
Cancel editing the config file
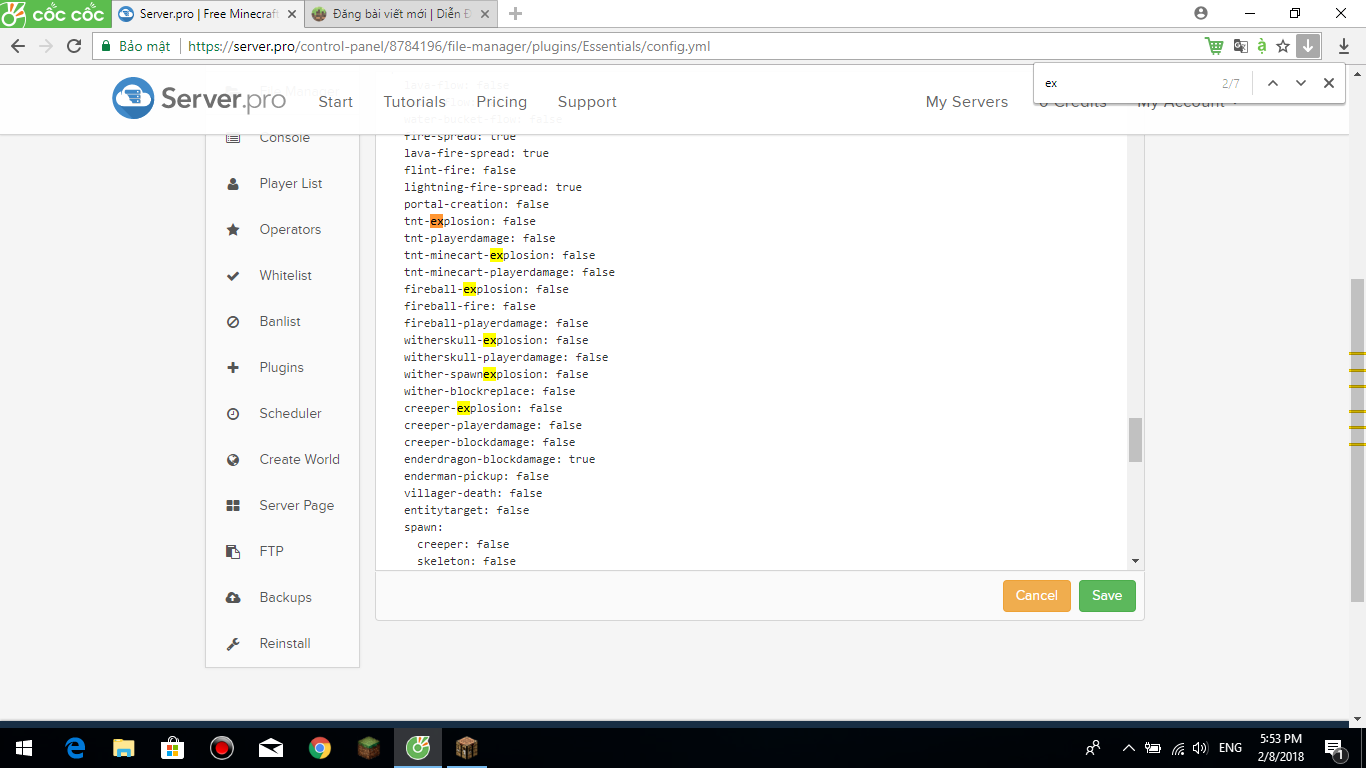pyautogui.click(x=1036, y=596)
